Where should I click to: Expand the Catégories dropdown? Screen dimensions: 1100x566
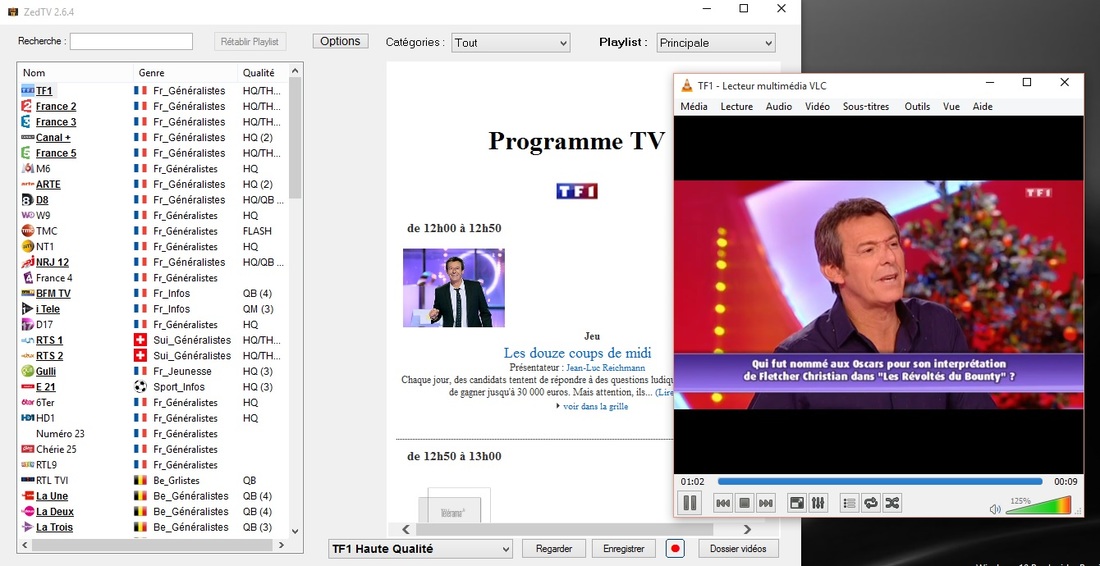(x=511, y=43)
